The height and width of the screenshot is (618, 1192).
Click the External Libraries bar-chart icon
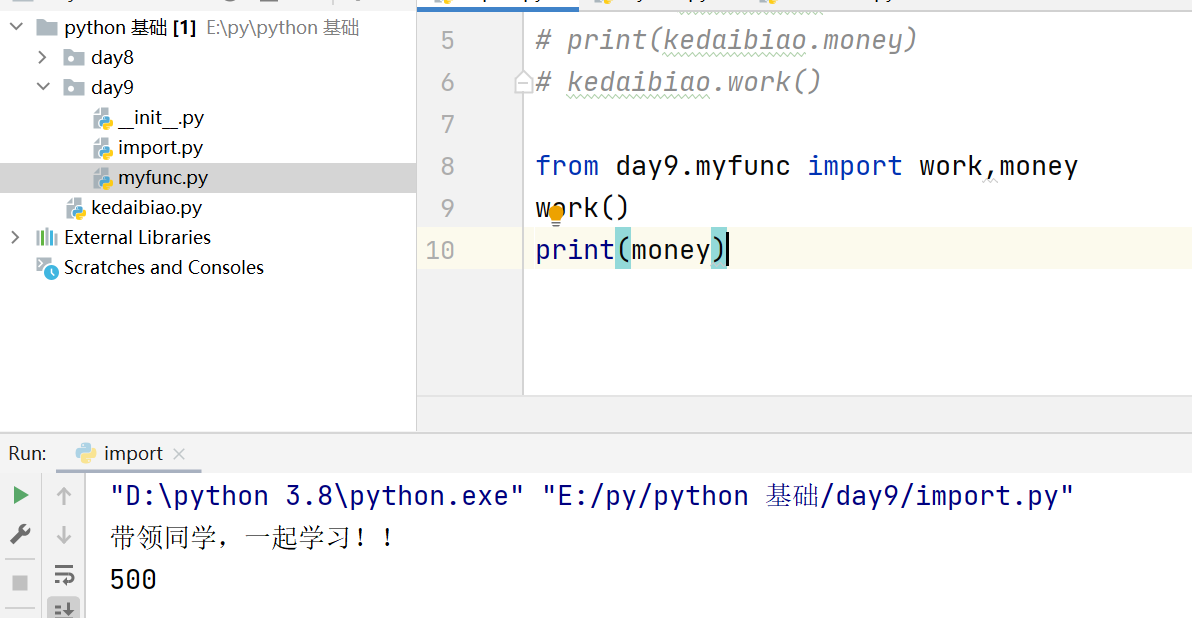tap(47, 237)
